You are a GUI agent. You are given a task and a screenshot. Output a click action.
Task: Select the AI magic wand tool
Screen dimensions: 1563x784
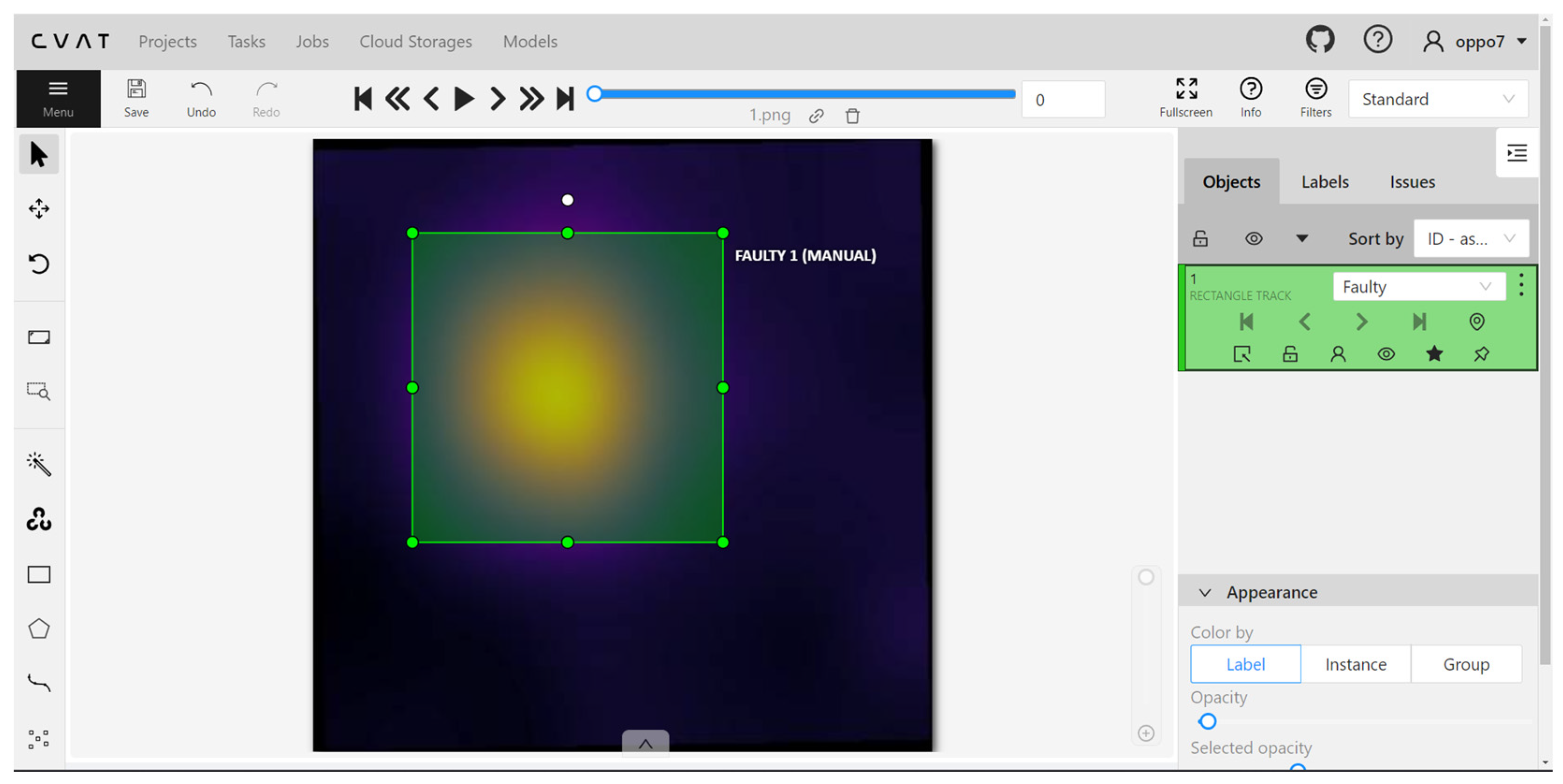pyautogui.click(x=39, y=464)
